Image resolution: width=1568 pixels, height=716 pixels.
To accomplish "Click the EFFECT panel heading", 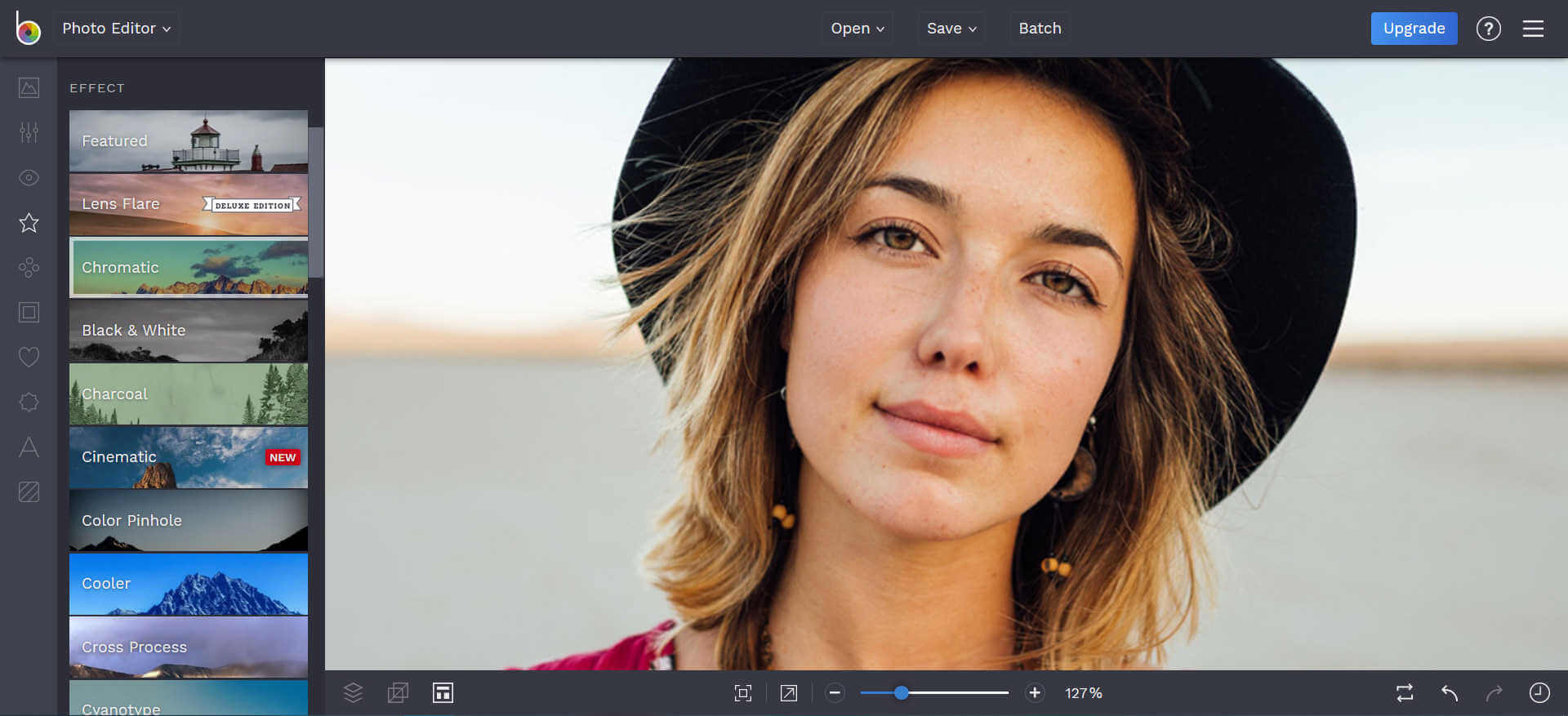I will pyautogui.click(x=97, y=88).
